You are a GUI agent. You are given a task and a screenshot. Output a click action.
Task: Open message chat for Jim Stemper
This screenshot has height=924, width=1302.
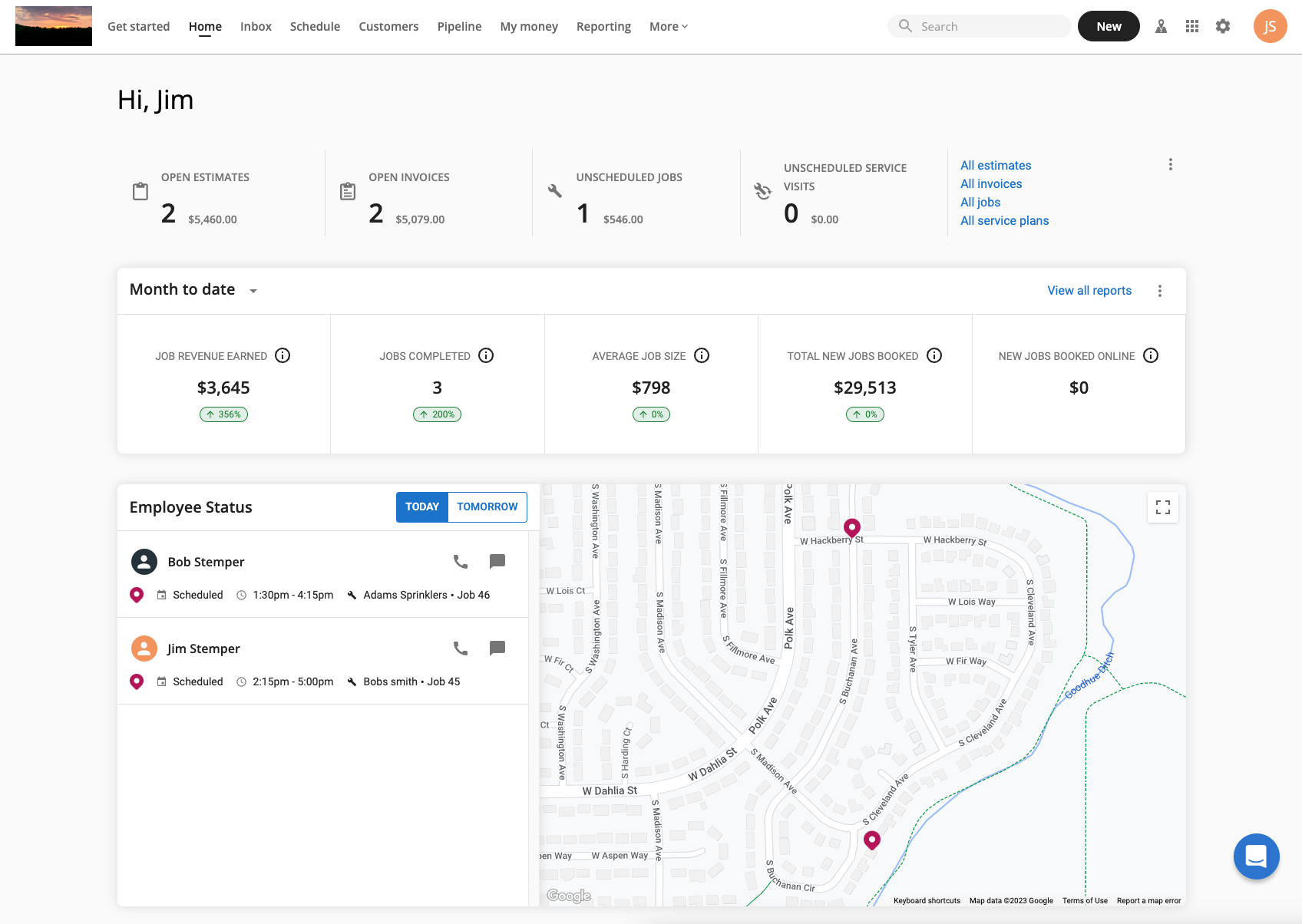tap(497, 648)
